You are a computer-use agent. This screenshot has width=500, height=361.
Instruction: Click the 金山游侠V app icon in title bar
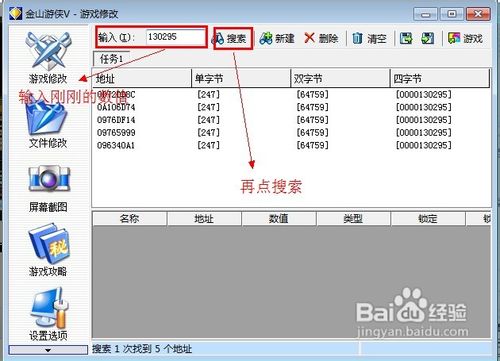click(15, 14)
